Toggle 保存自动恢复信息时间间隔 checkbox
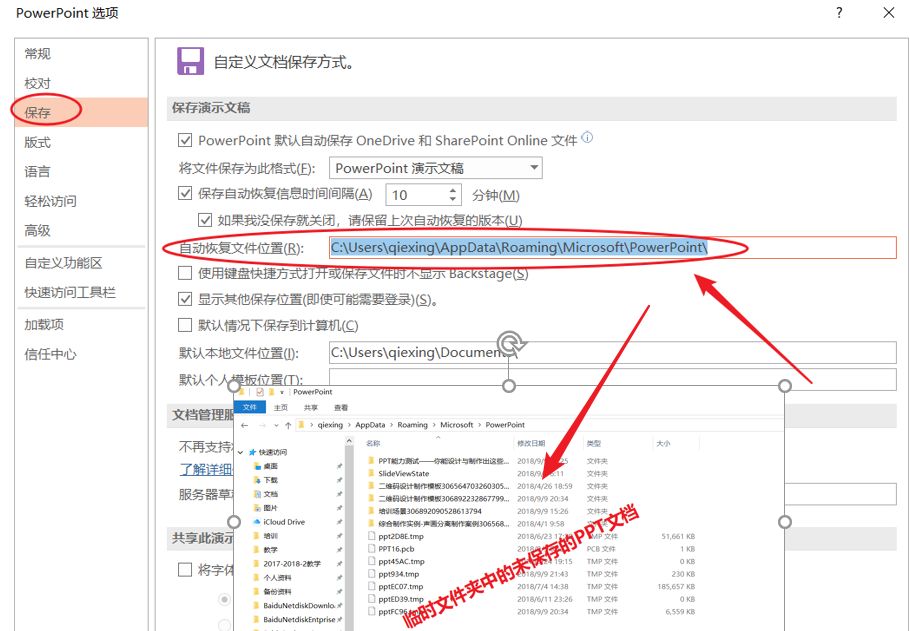 (x=185, y=193)
